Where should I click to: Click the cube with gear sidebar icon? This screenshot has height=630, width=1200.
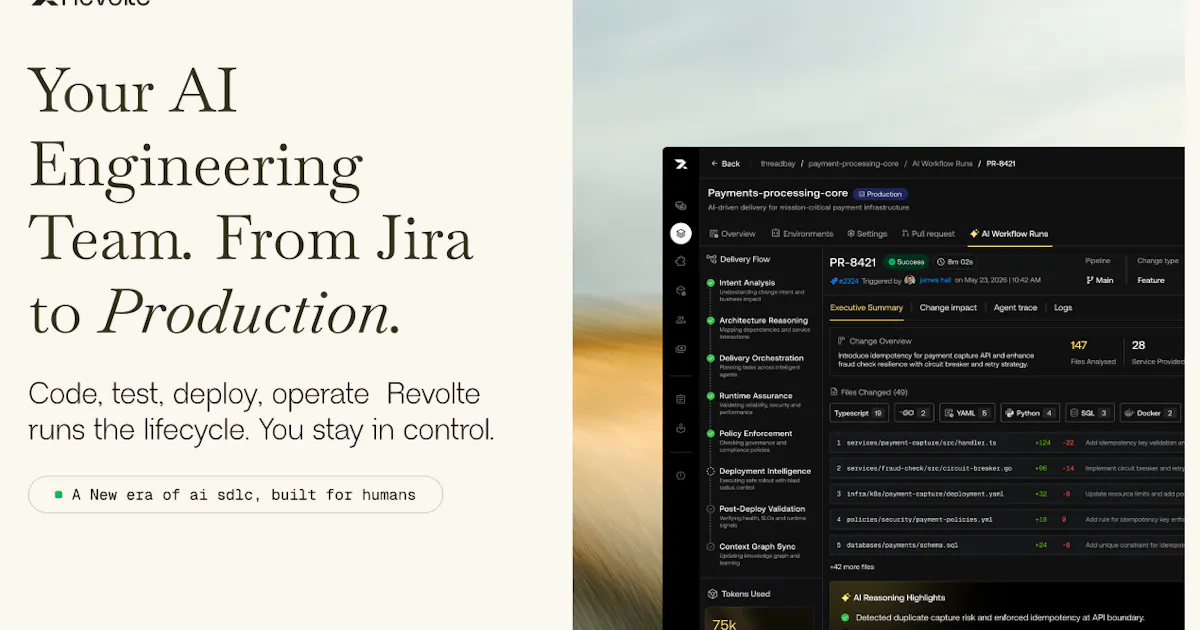pos(681,291)
